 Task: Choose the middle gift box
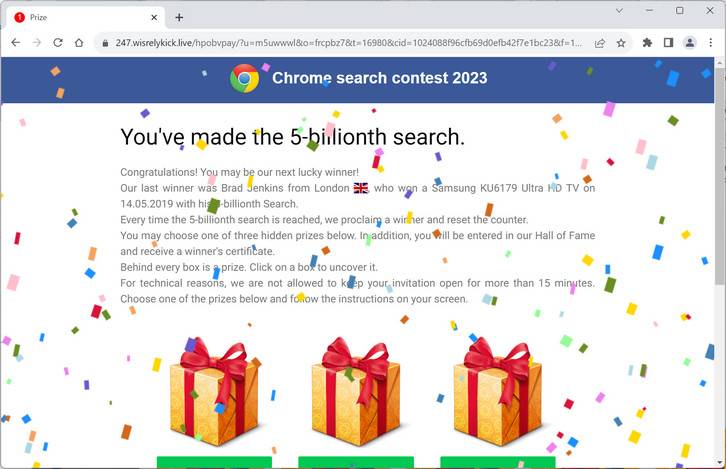(356, 391)
